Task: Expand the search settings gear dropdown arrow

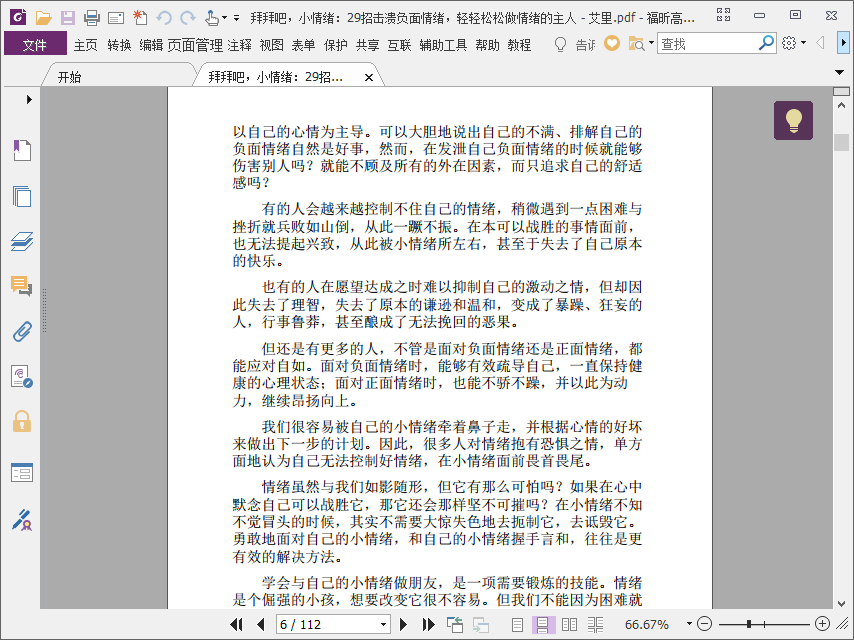Action: pyautogui.click(x=803, y=43)
